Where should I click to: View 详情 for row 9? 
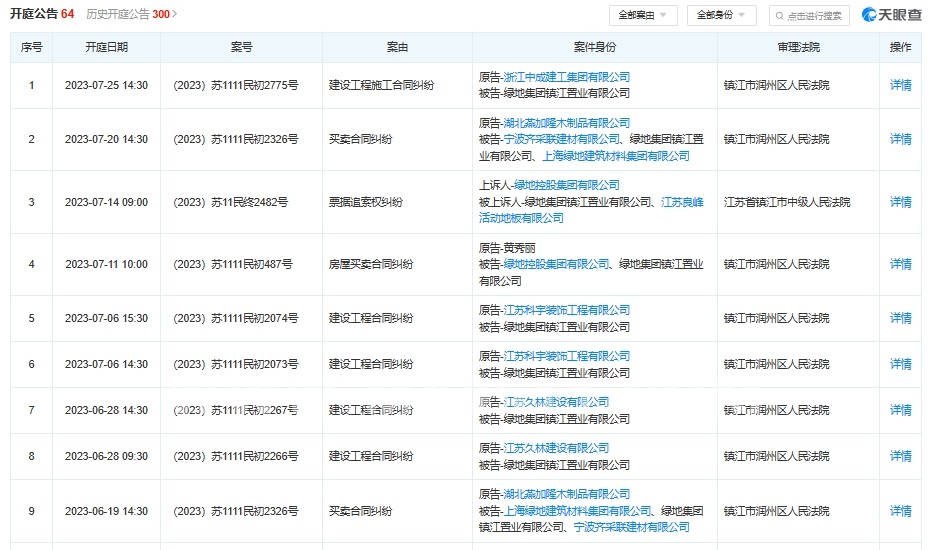[x=900, y=511]
